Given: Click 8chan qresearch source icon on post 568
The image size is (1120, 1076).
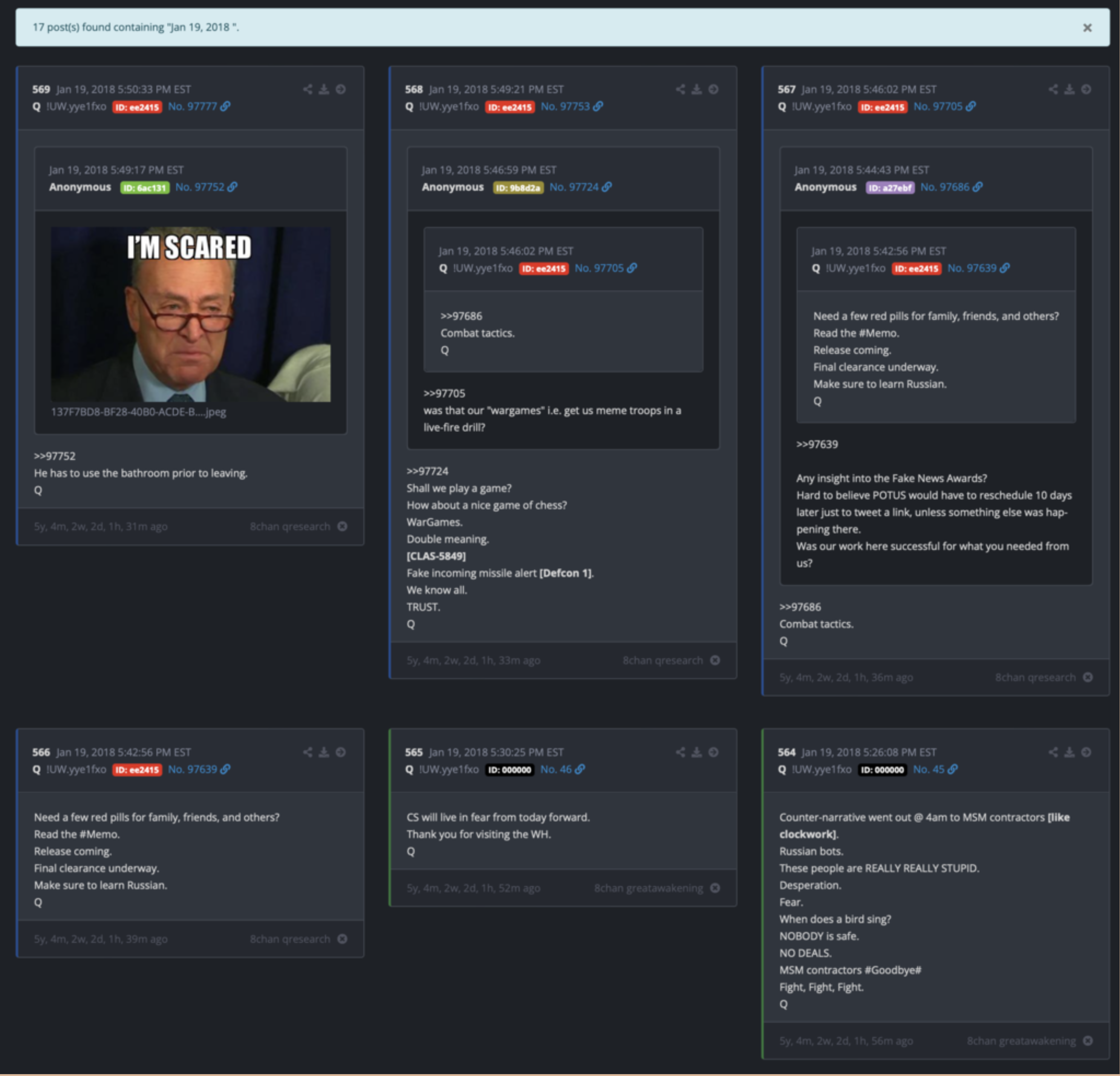Looking at the screenshot, I should [715, 660].
